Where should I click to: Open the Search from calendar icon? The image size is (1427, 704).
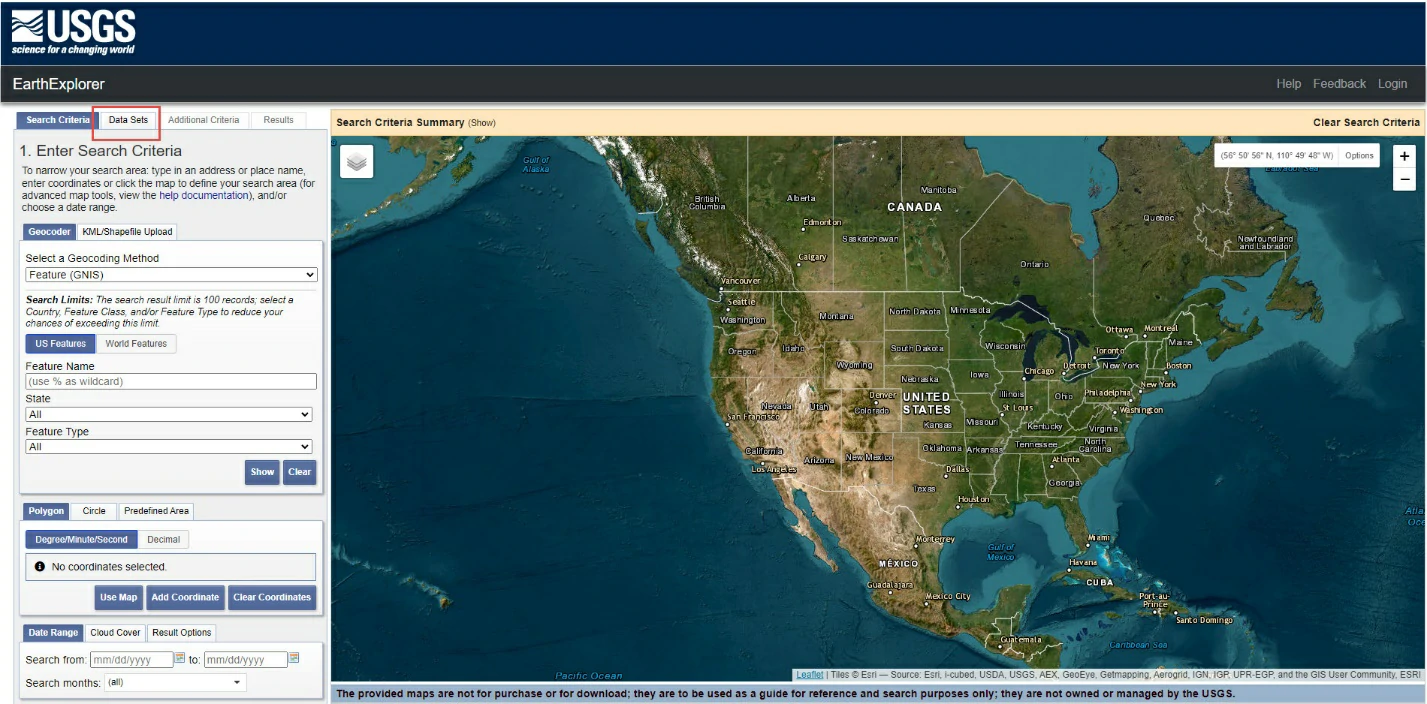pos(180,658)
